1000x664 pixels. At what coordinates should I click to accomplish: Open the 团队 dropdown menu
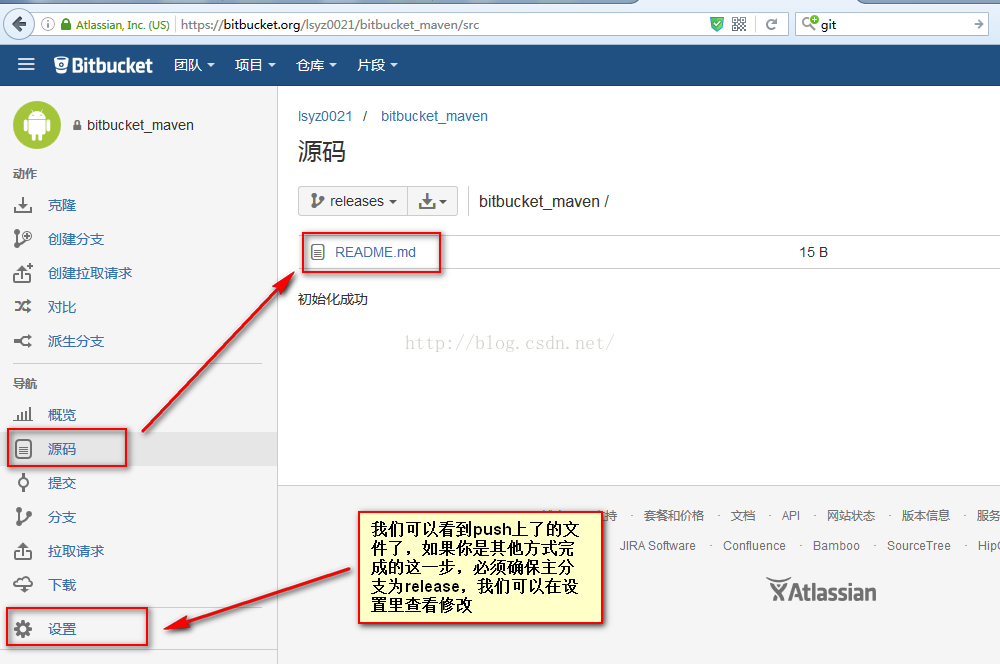(194, 65)
